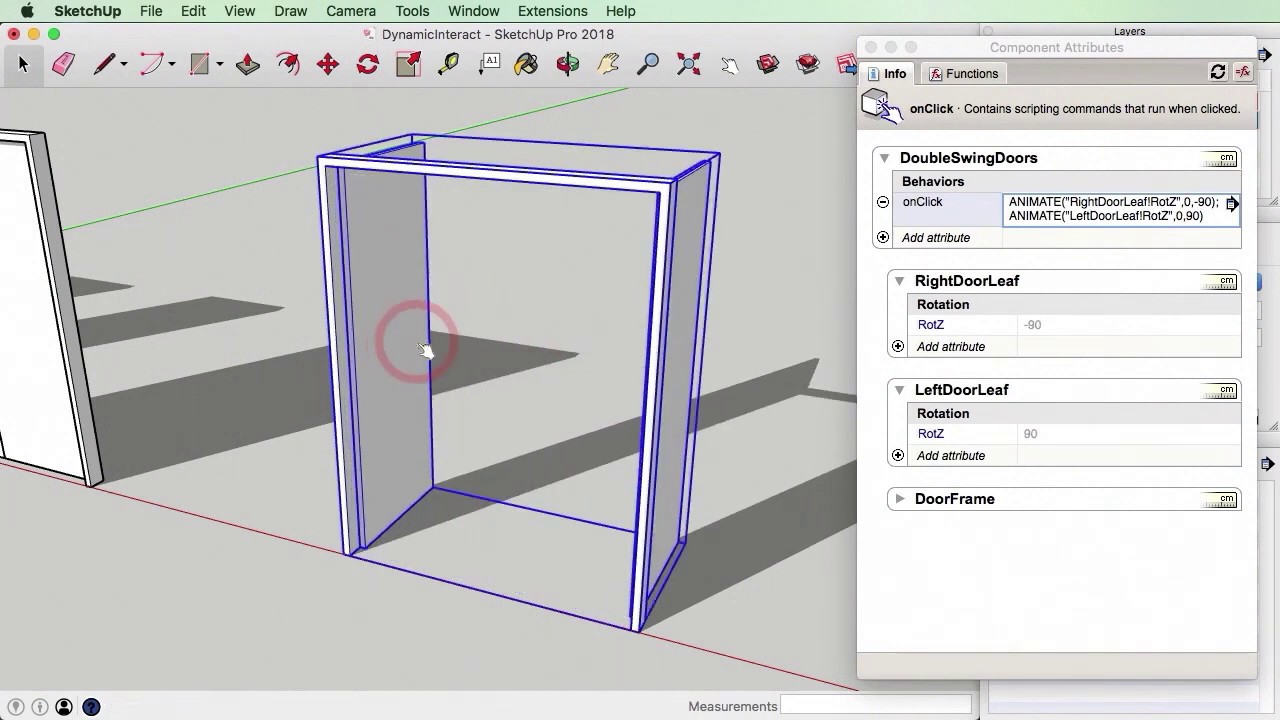Switch to the Functions tab

coord(963,74)
